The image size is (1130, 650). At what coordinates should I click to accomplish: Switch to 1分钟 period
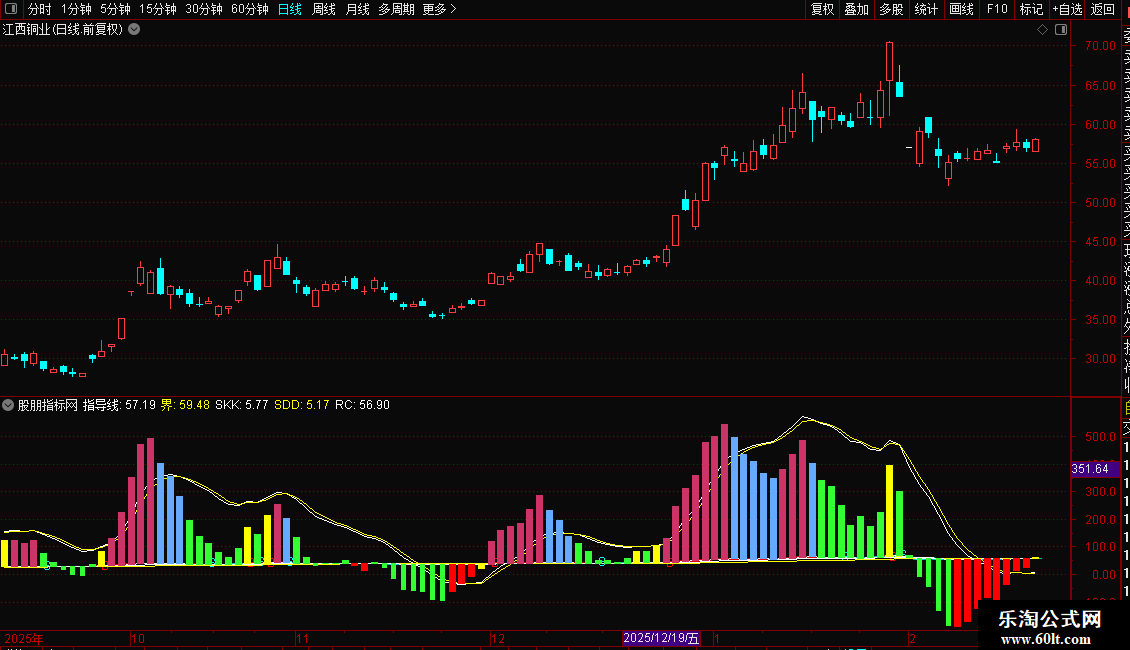coord(76,9)
